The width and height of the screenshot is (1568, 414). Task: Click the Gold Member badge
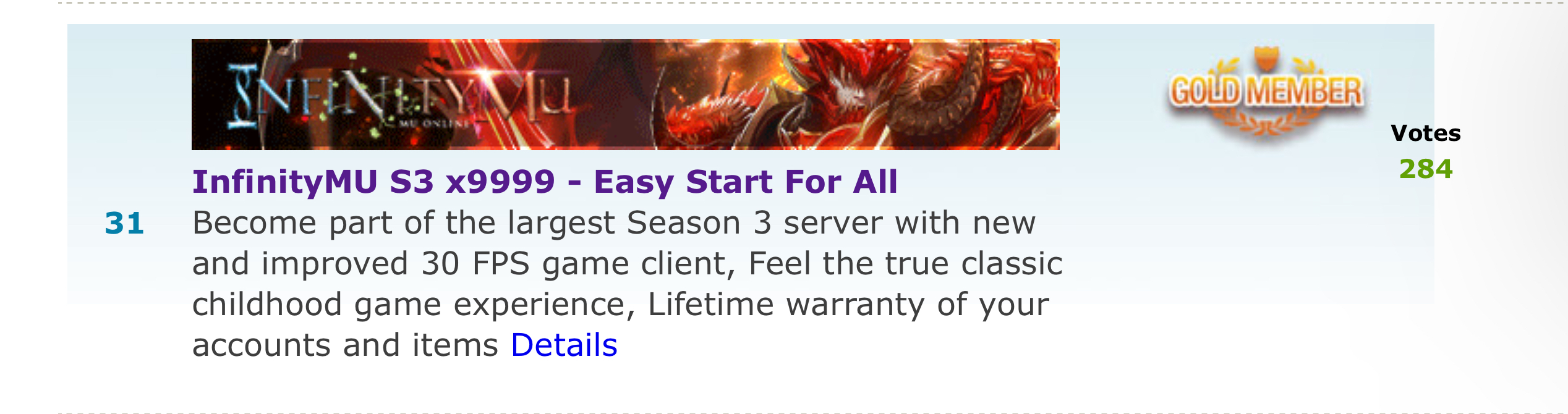click(x=1266, y=91)
